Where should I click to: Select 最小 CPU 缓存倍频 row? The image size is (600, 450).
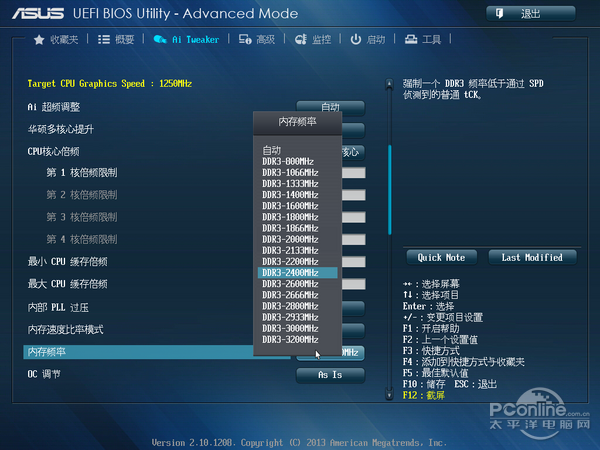click(x=68, y=262)
